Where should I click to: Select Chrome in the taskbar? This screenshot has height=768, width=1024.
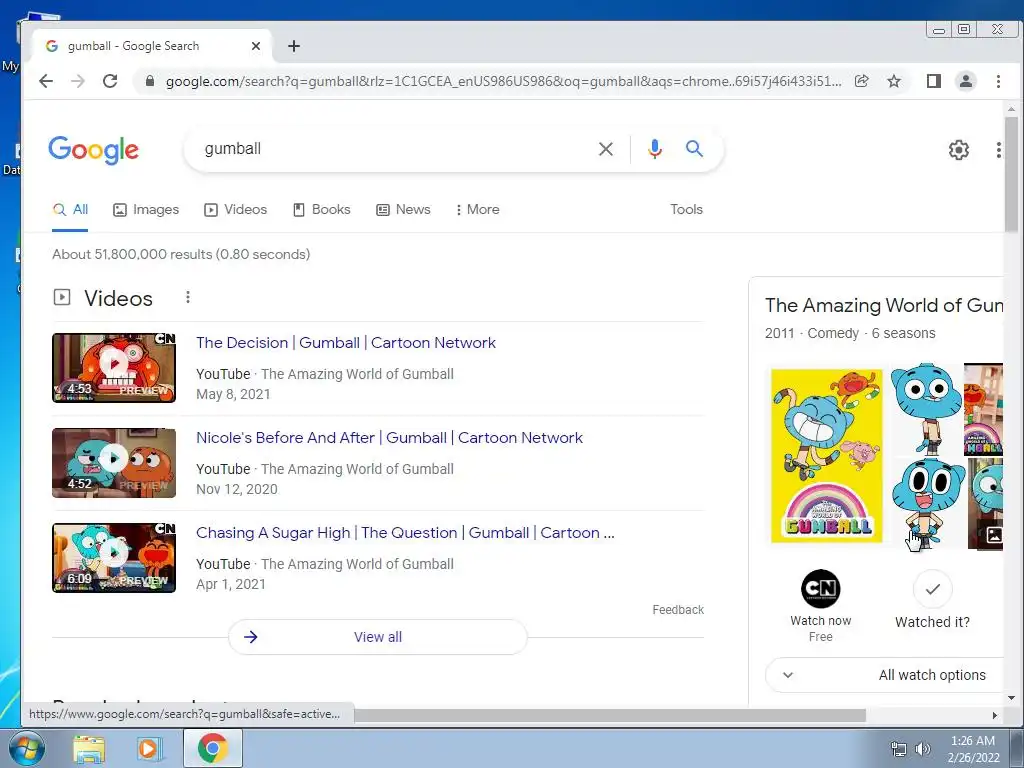(x=213, y=748)
